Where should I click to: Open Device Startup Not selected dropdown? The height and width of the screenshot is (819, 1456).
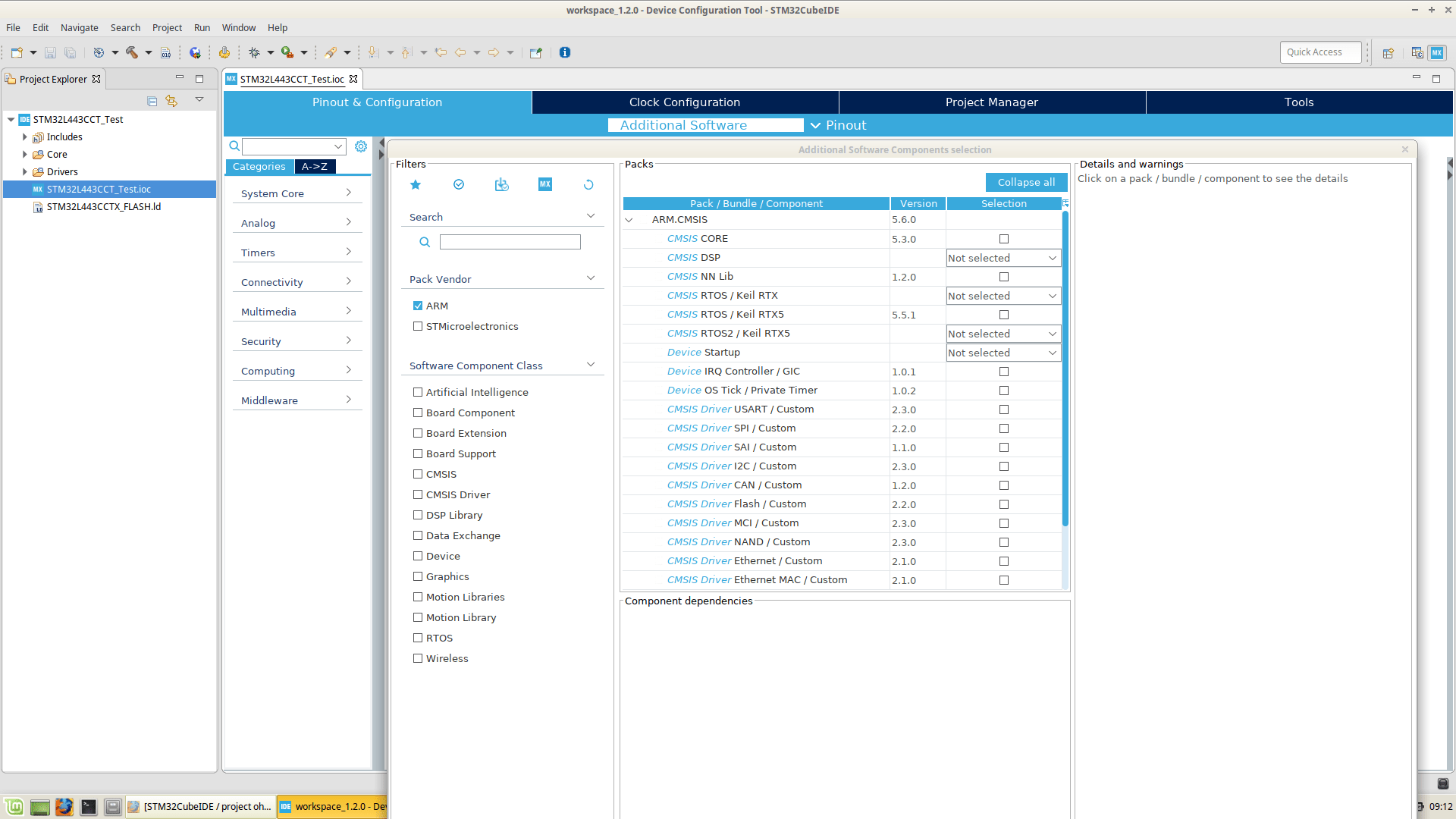[x=1003, y=353]
